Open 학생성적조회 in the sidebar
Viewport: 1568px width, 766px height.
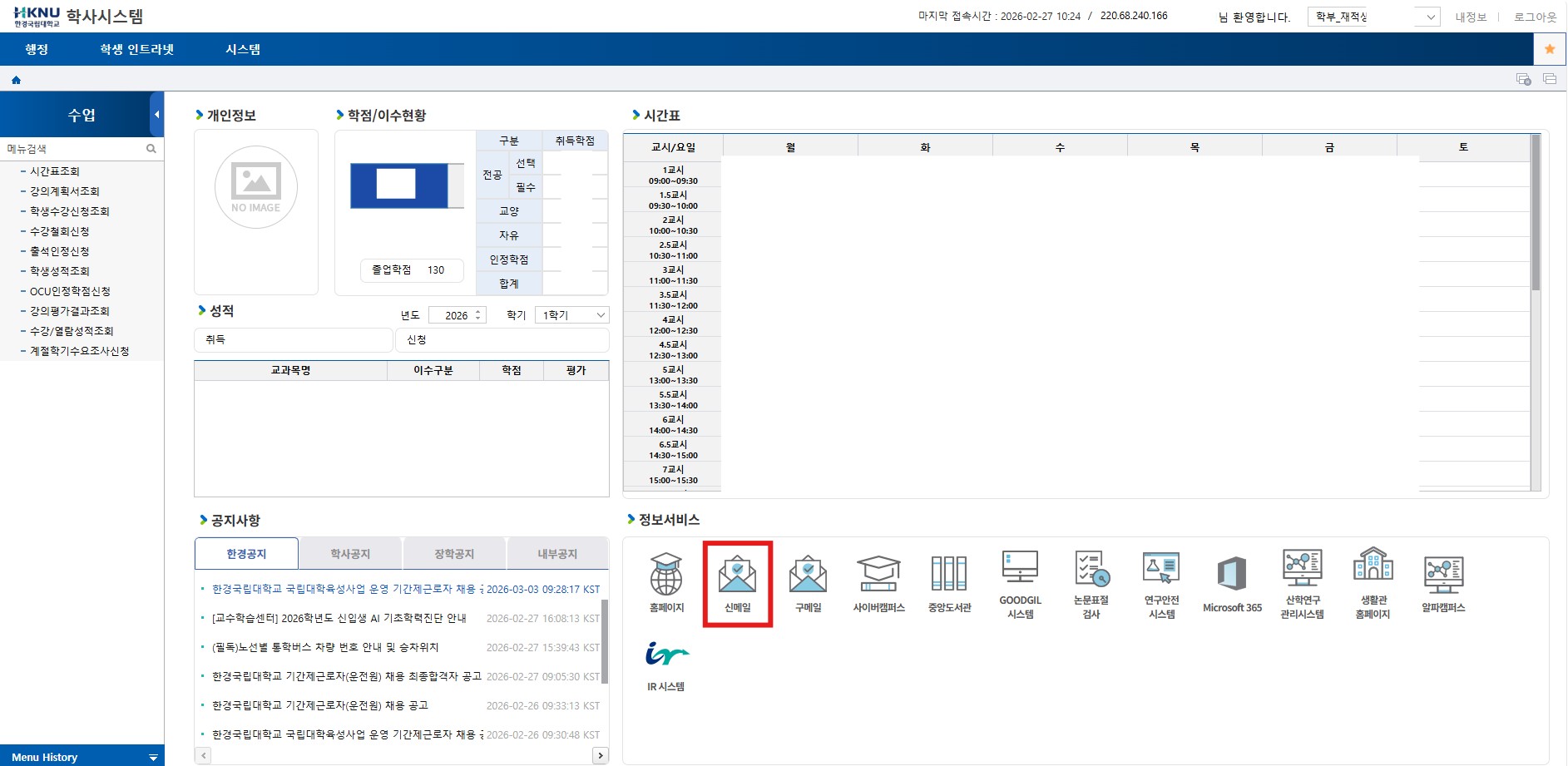click(60, 271)
